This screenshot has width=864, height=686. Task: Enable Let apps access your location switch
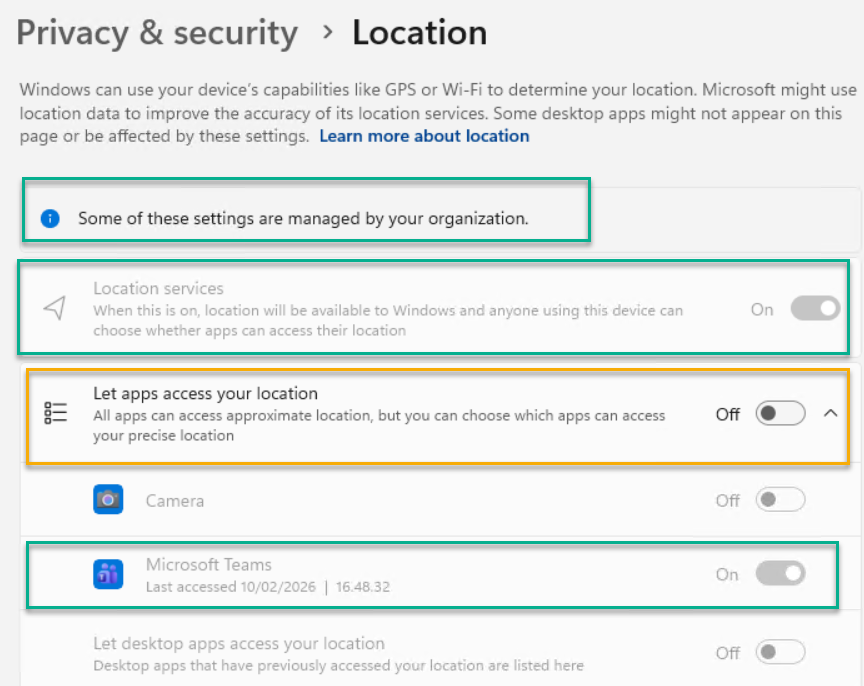[780, 414]
